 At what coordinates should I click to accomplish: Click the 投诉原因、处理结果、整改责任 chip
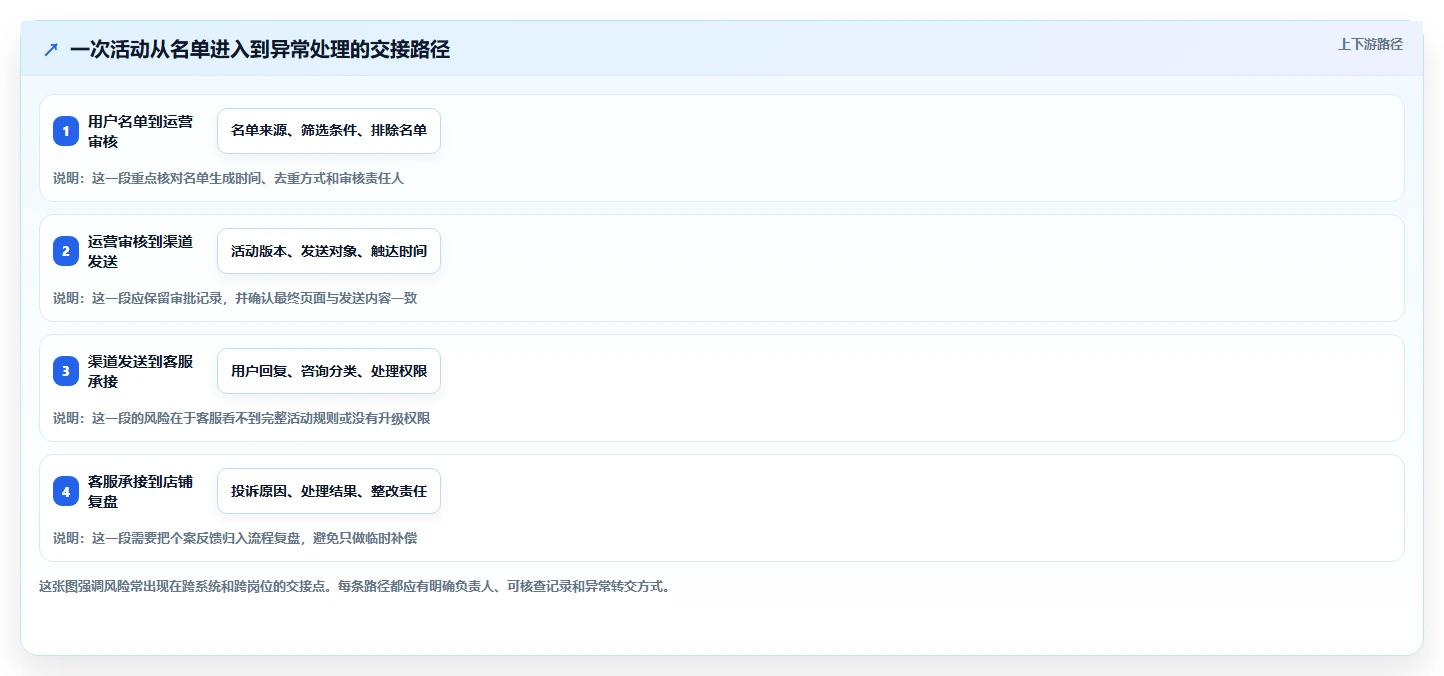point(329,491)
